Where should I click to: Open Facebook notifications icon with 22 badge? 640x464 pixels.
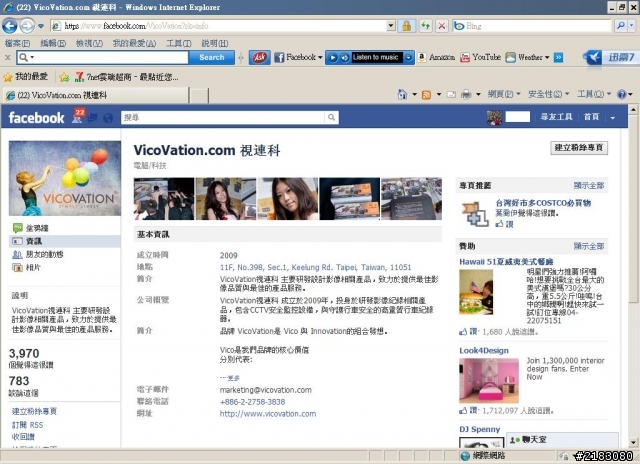(78, 116)
